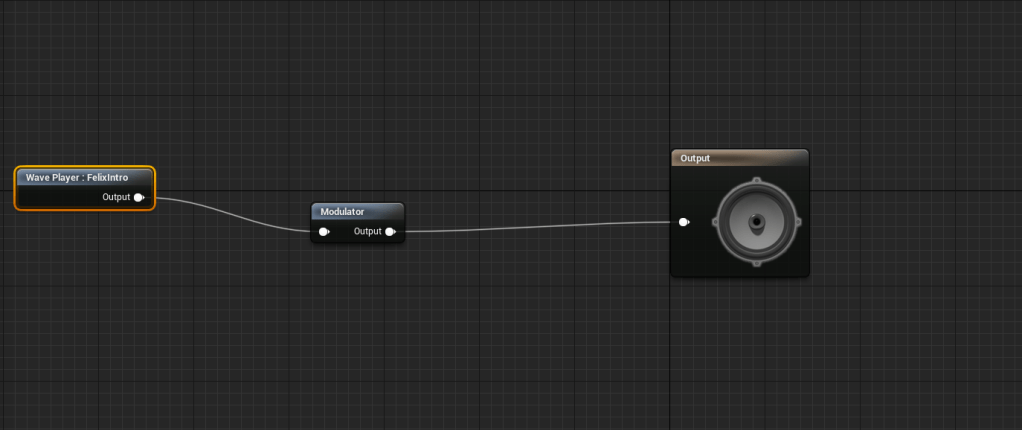Click the speaker icon in Output node
1022x430 pixels.
756,222
